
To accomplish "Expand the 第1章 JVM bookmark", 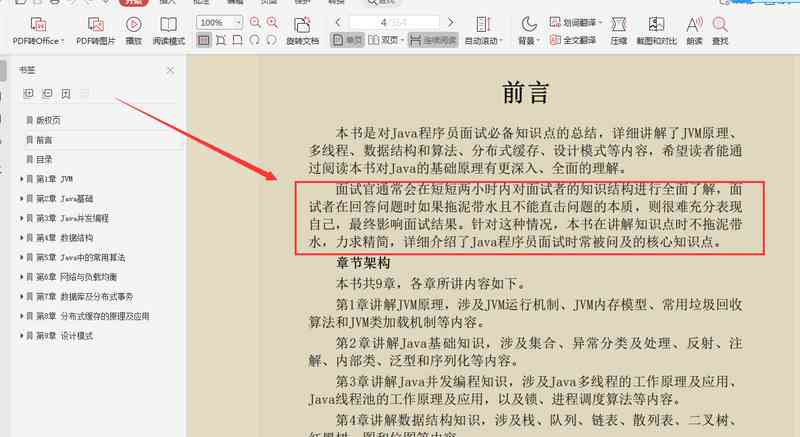I will click(x=21, y=179).
